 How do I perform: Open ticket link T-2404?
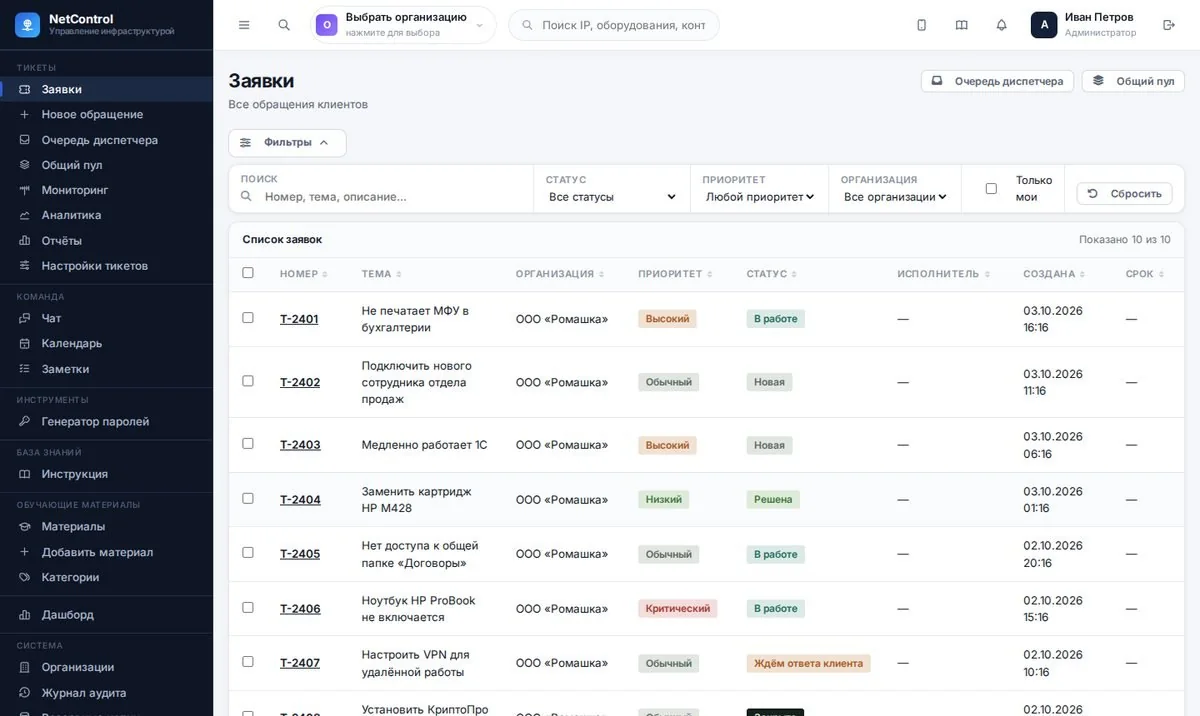click(300, 499)
